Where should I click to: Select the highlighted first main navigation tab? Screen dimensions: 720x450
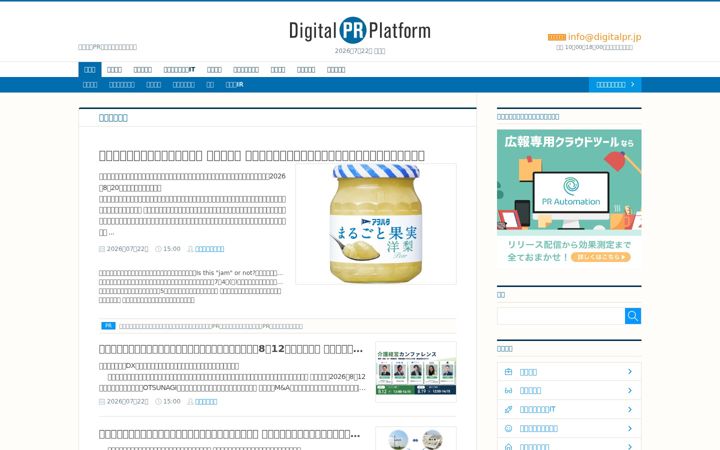tap(90, 70)
